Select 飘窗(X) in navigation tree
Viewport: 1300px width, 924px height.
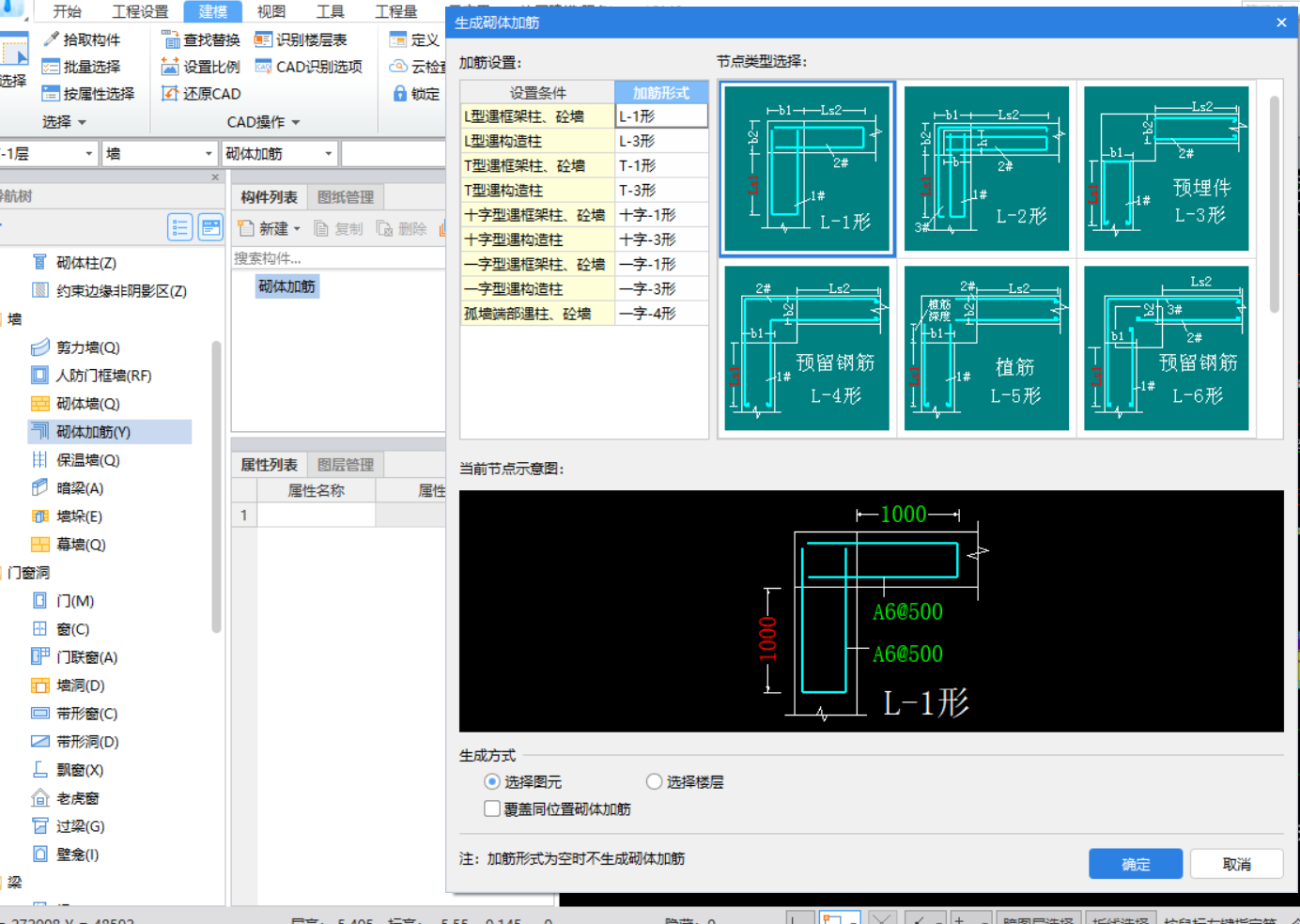(79, 770)
